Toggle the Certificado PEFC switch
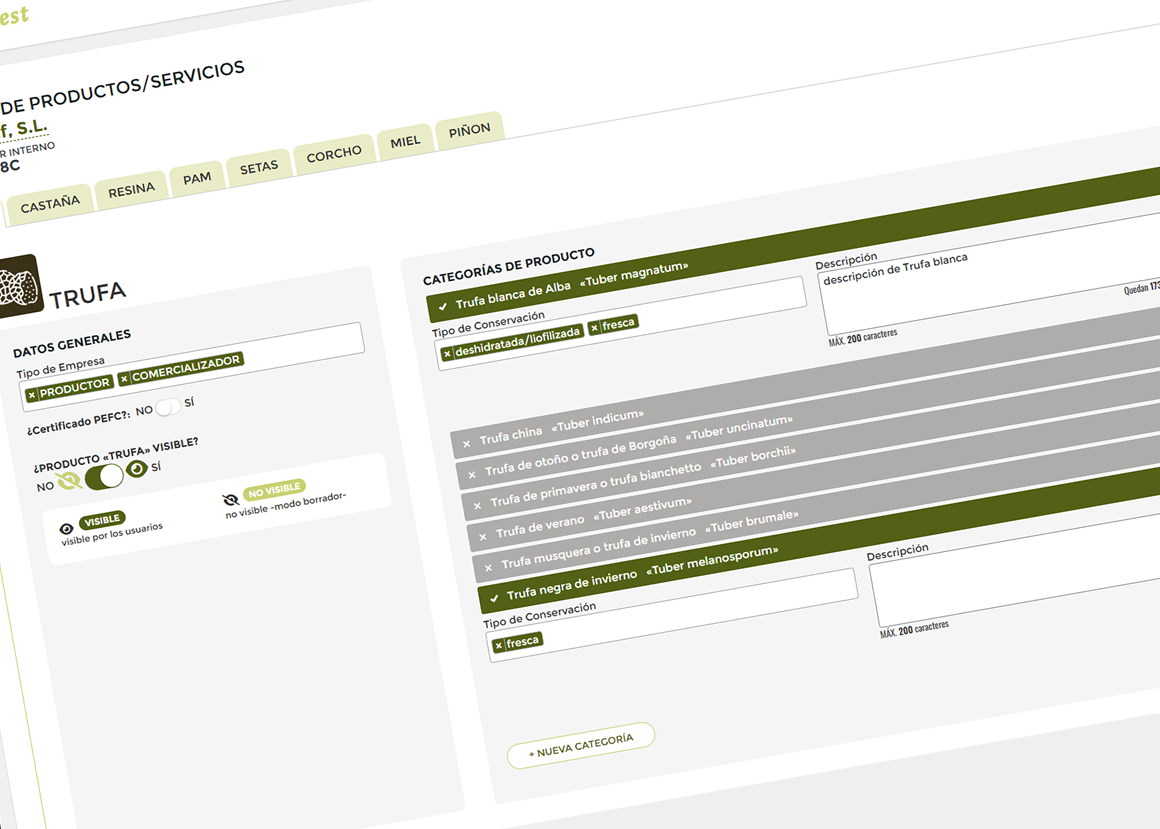 click(168, 407)
